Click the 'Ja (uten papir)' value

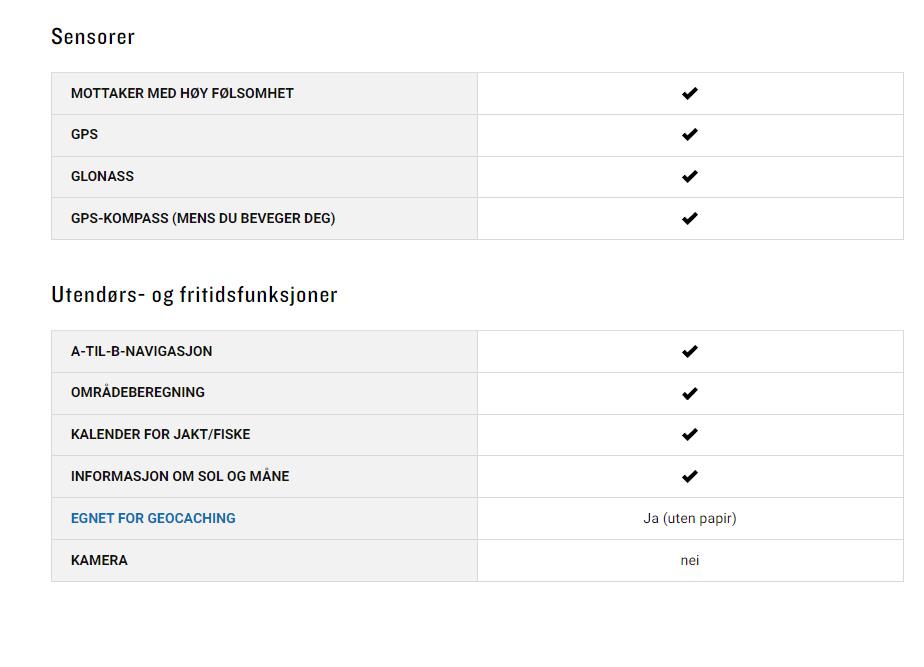[x=689, y=518]
